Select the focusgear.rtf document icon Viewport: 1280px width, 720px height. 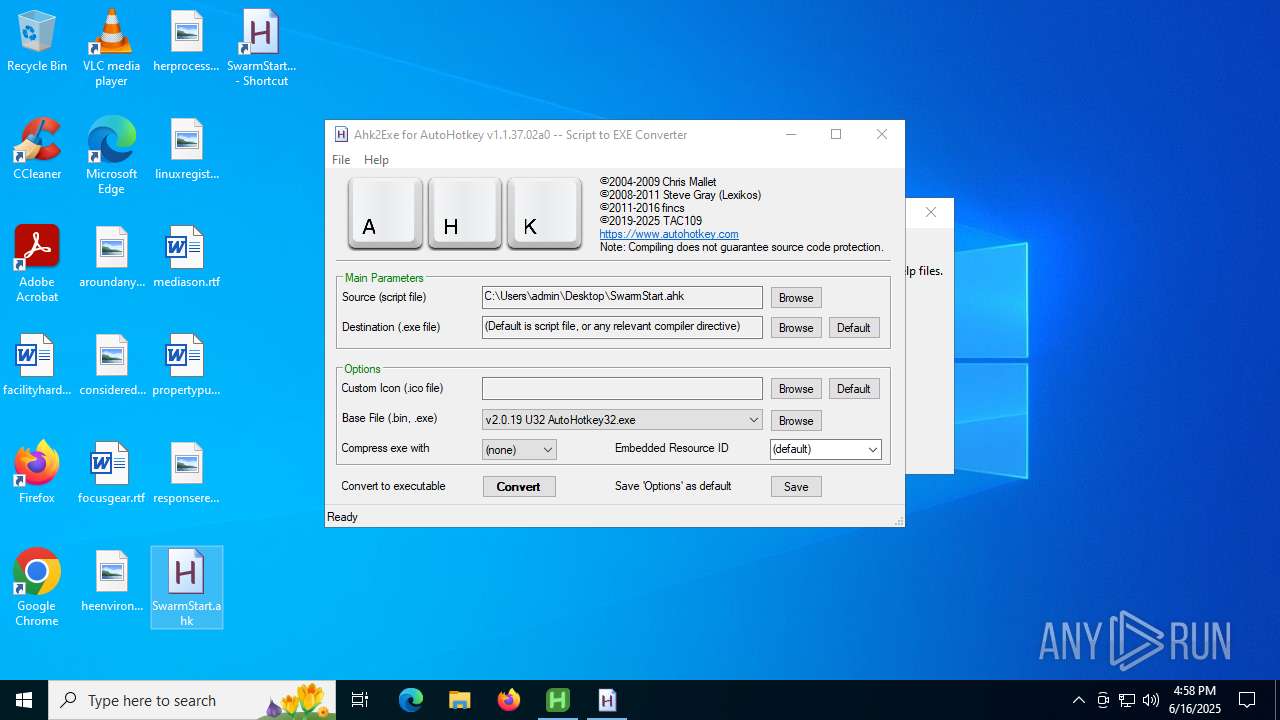[x=111, y=473]
